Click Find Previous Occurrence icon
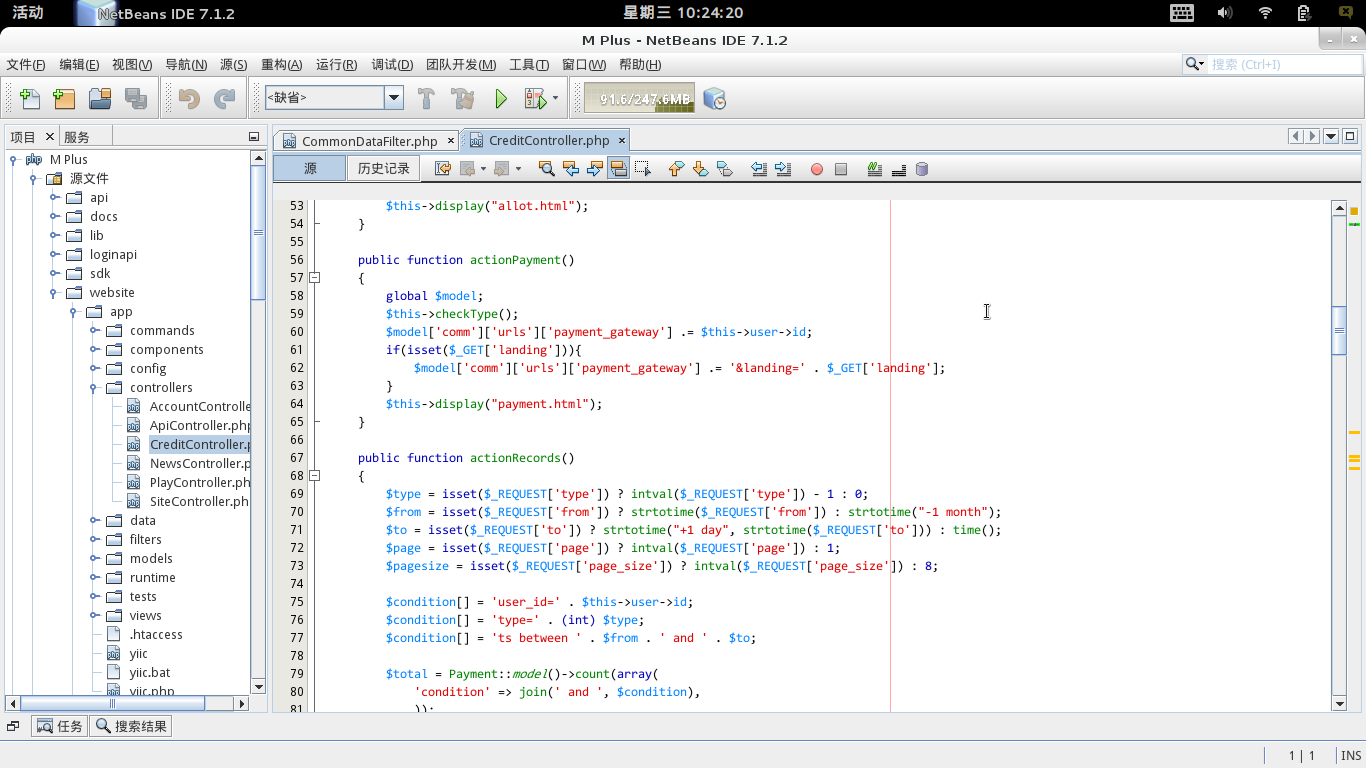1366x768 pixels. pyautogui.click(x=571, y=169)
